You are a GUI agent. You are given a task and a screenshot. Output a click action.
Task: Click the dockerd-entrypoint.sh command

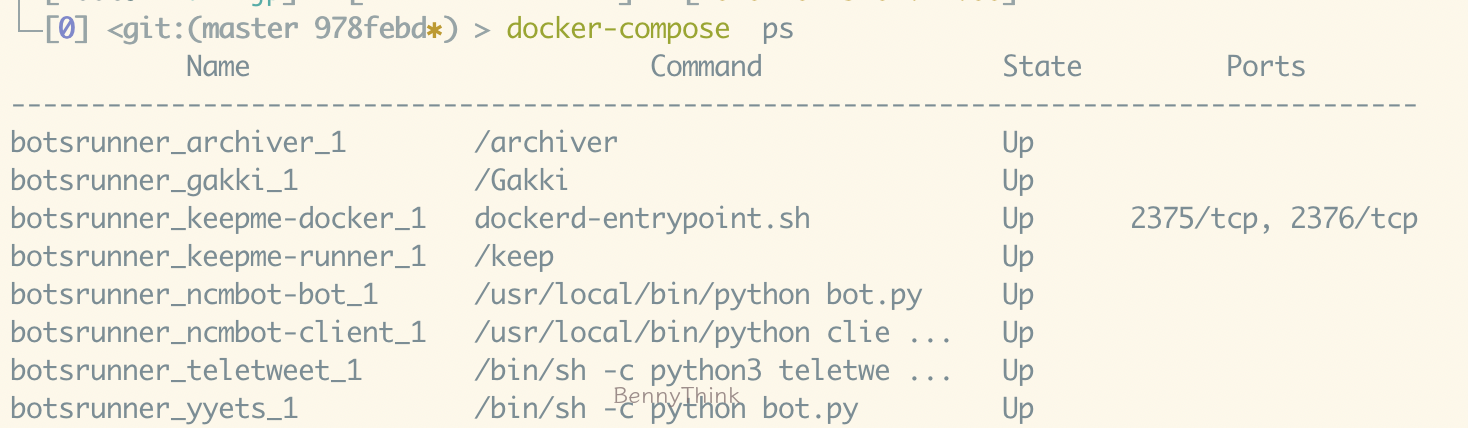point(642,219)
